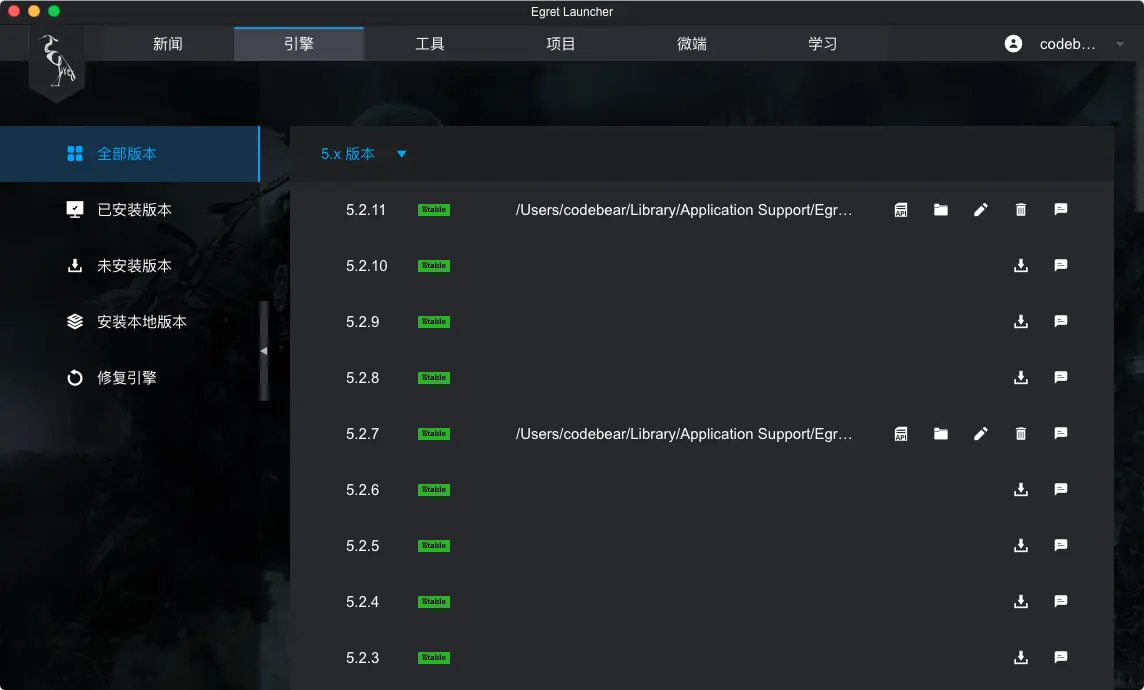The height and width of the screenshot is (690, 1144).
Task: View release notes for version 5.2.3
Action: coord(1061,658)
